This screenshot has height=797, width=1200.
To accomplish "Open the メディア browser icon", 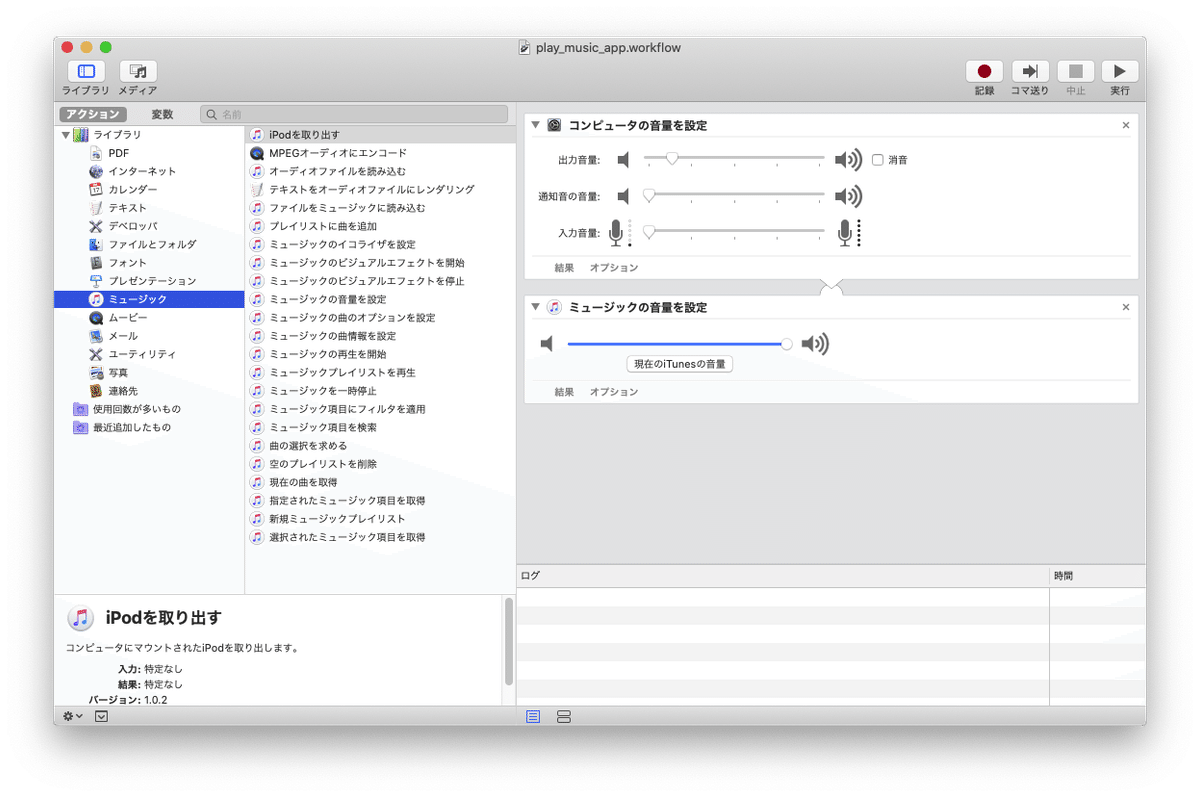I will (137, 71).
